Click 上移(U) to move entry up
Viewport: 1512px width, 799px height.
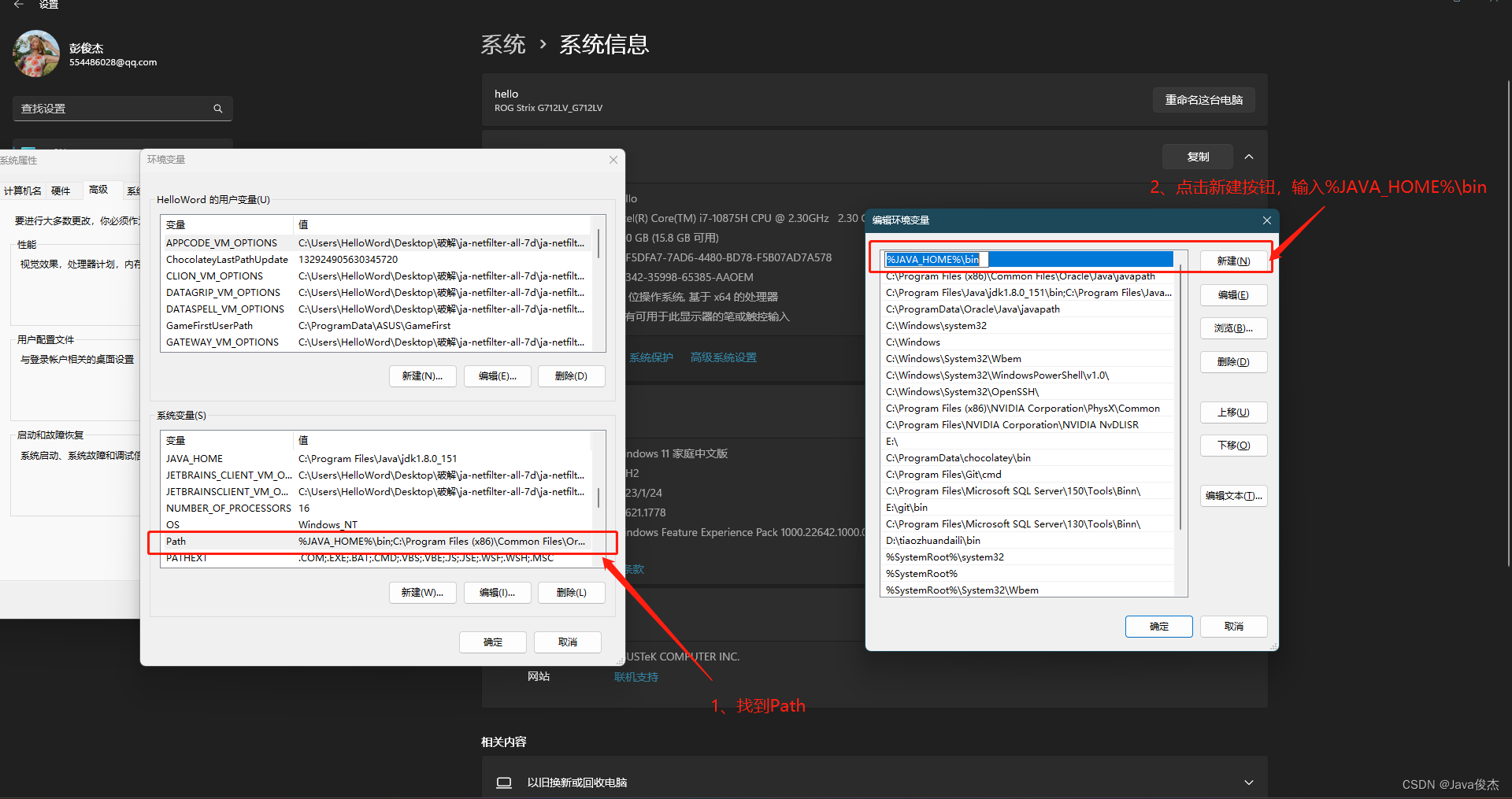pyautogui.click(x=1233, y=412)
